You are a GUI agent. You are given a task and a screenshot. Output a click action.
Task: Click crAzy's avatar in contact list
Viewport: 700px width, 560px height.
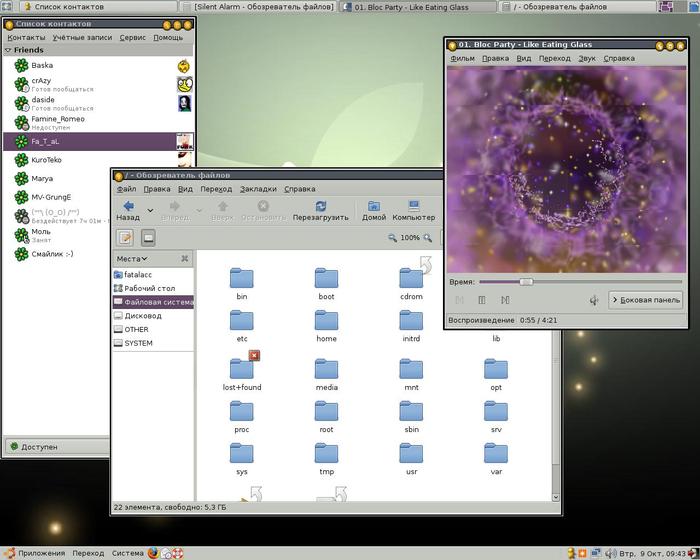tap(185, 84)
